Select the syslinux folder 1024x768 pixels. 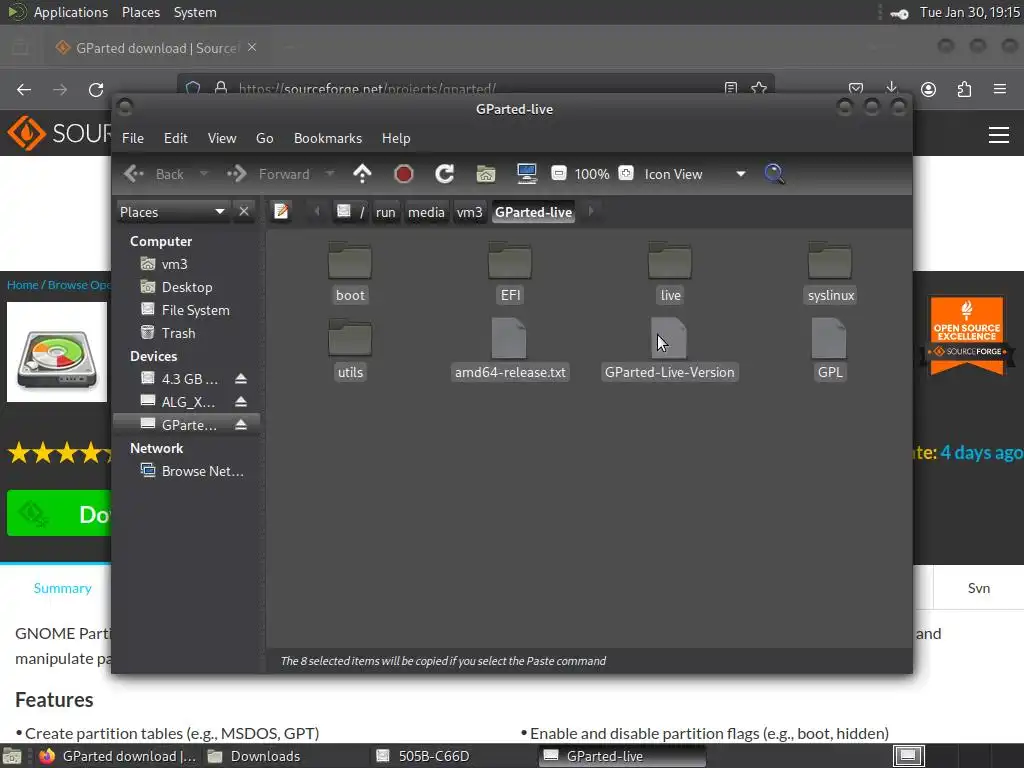click(x=830, y=273)
